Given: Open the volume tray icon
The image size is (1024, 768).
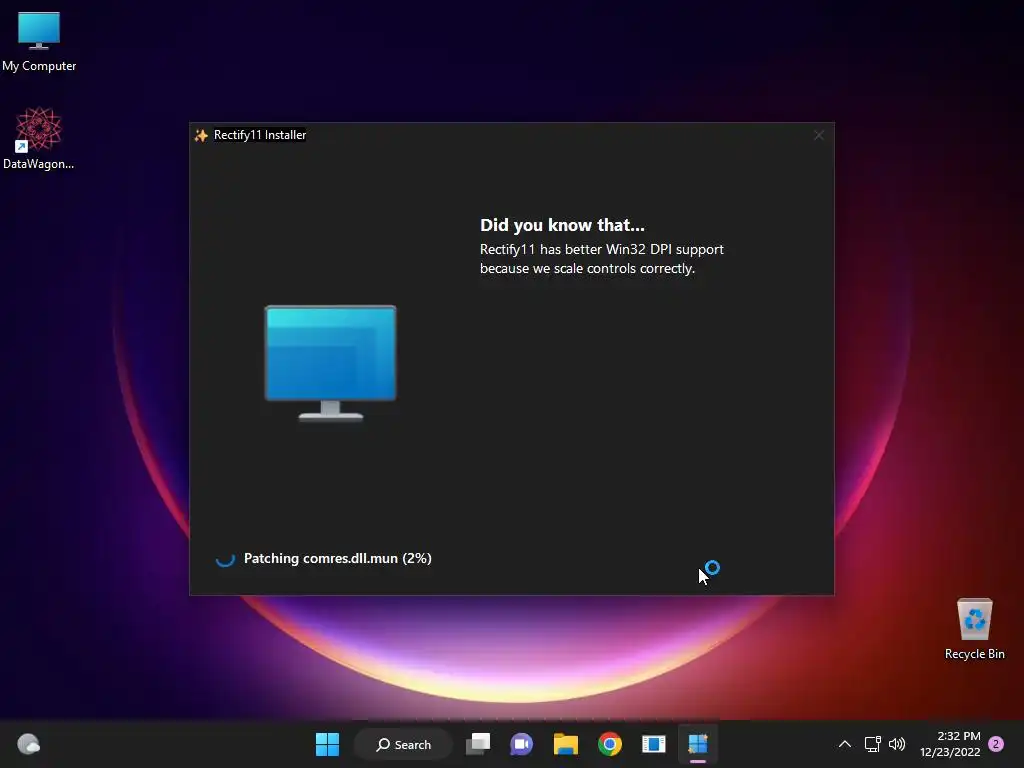Looking at the screenshot, I should 897,744.
